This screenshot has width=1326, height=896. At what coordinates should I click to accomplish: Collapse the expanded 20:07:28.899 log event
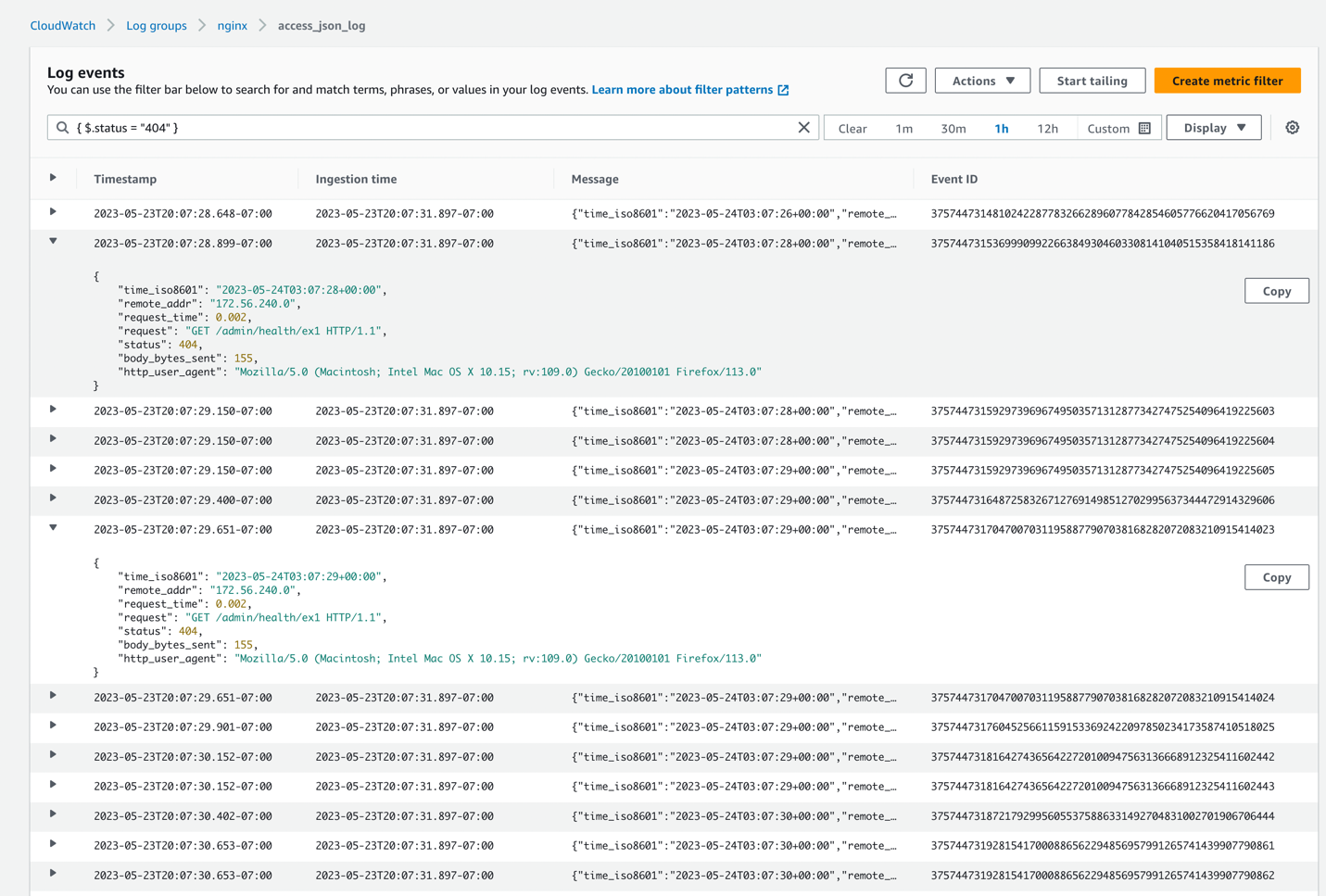tap(53, 242)
